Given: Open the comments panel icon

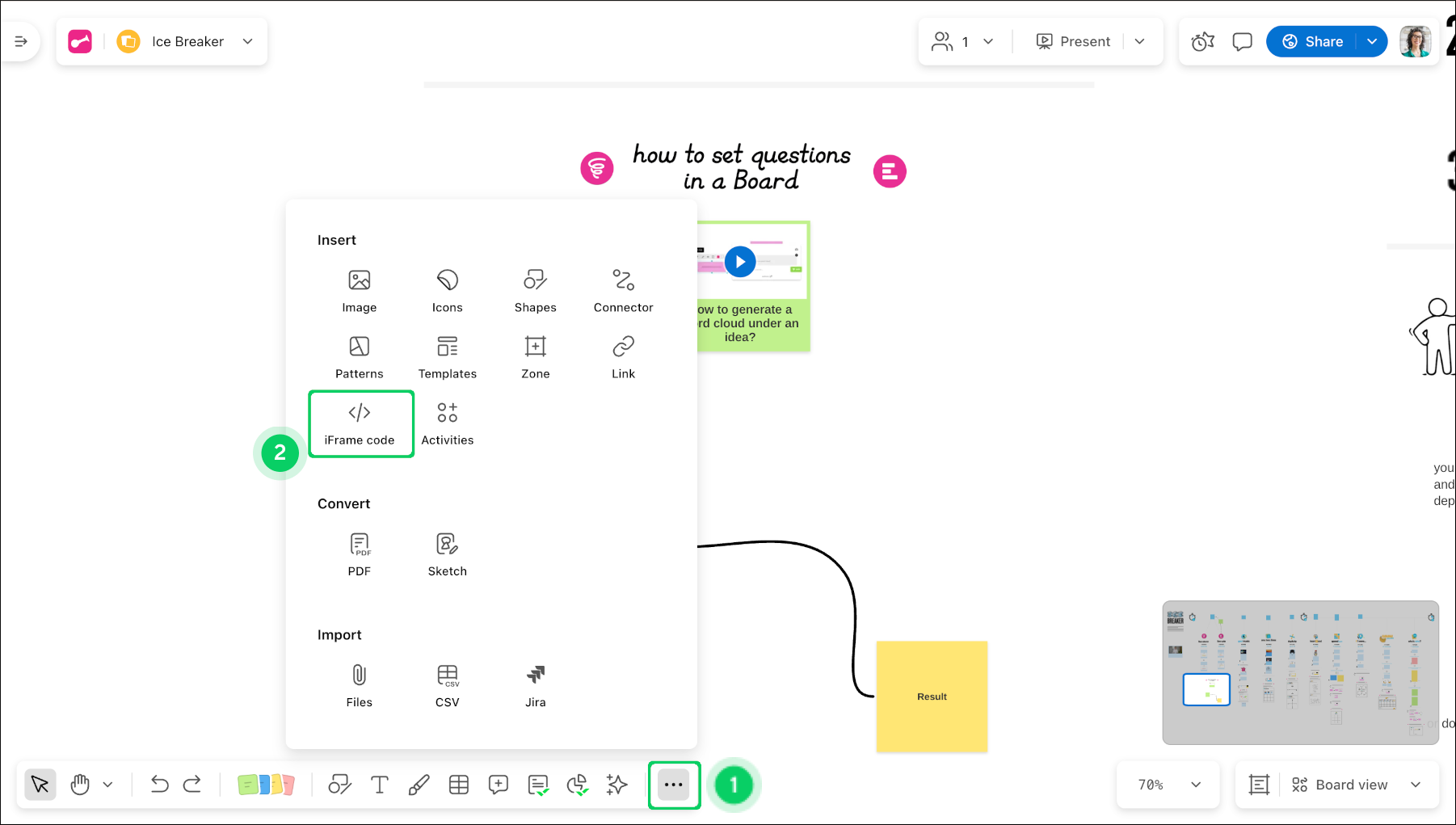Looking at the screenshot, I should tap(1242, 41).
